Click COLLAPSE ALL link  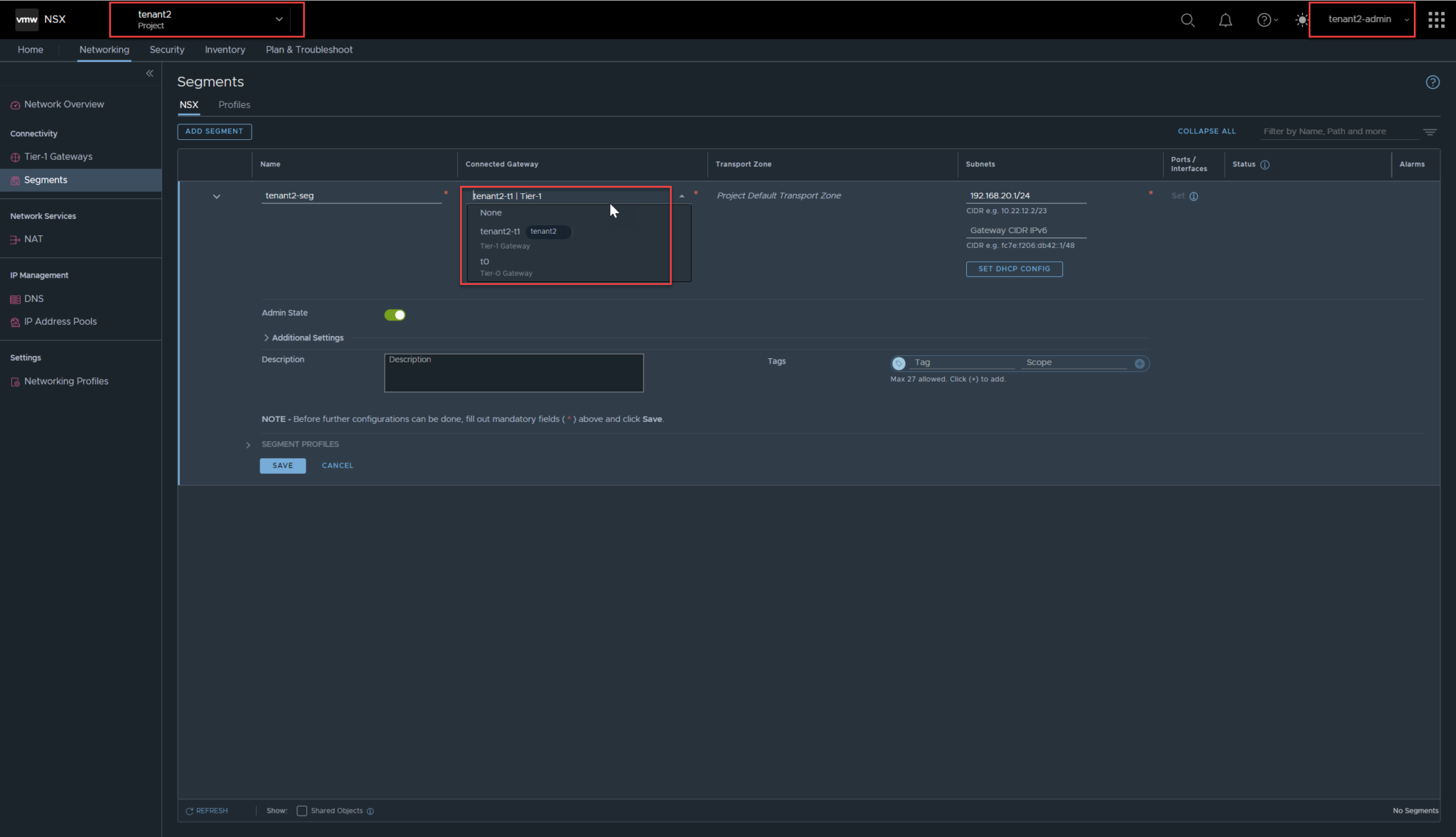(1206, 131)
